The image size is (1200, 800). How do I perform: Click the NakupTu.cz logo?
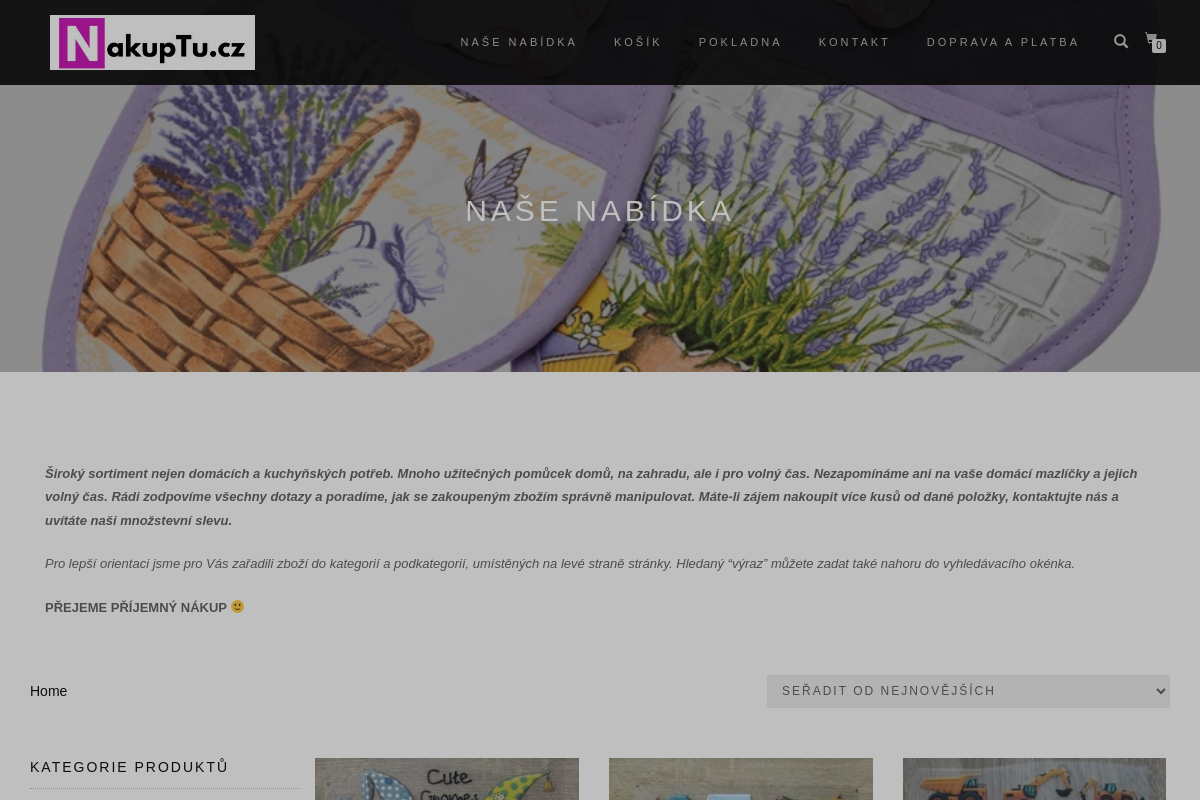tap(152, 42)
